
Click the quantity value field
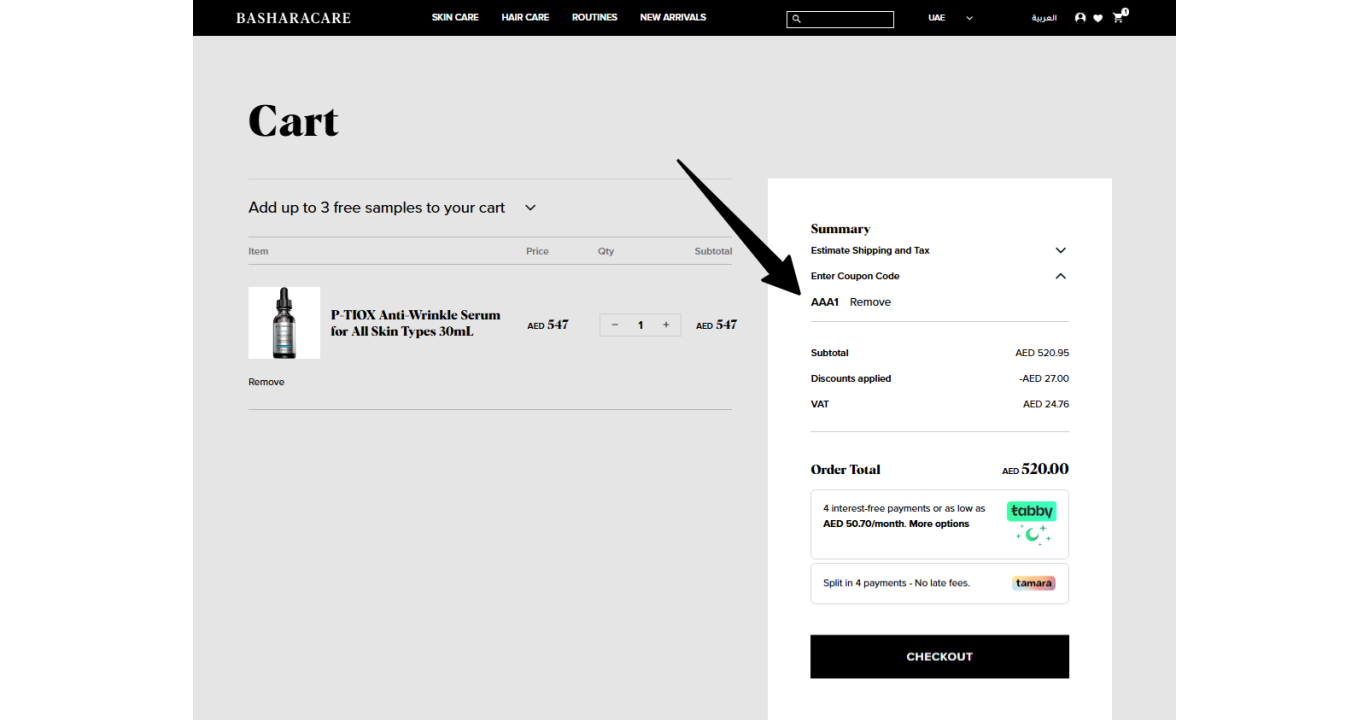click(x=640, y=325)
